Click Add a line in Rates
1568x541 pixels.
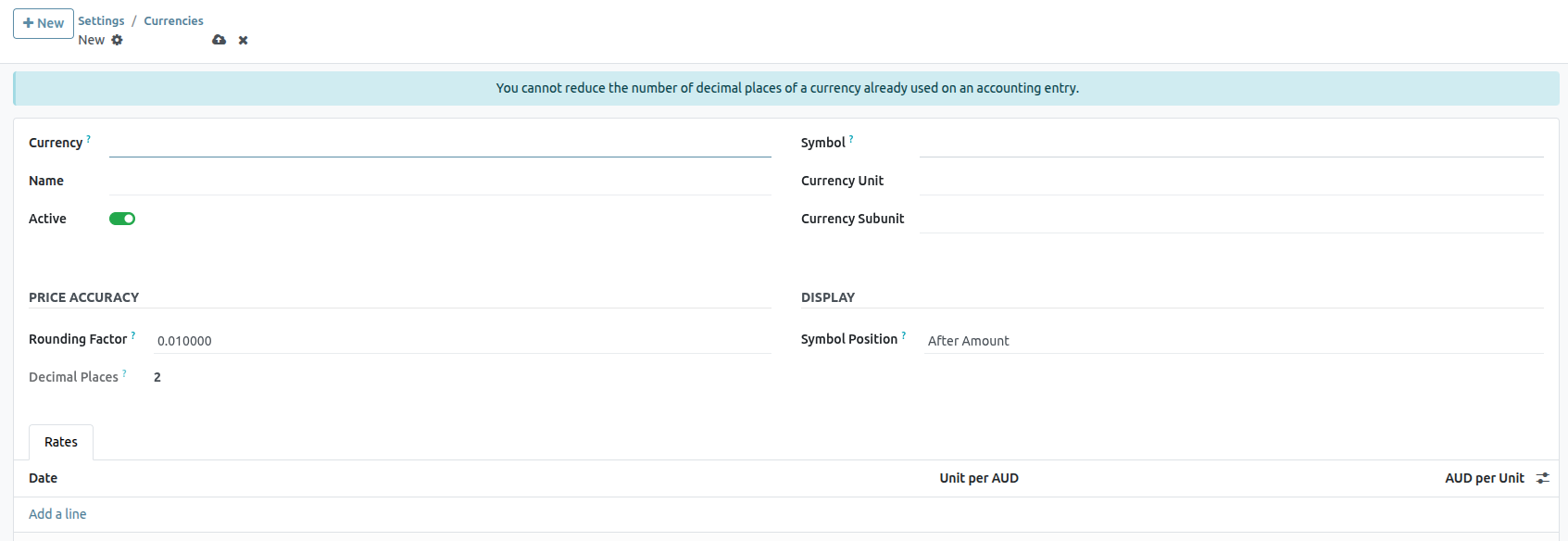[57, 514]
